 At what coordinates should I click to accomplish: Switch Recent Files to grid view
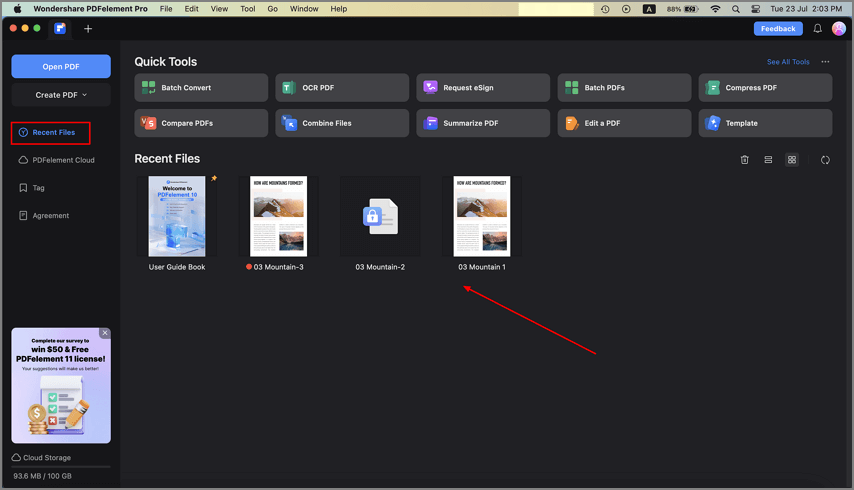coord(792,160)
